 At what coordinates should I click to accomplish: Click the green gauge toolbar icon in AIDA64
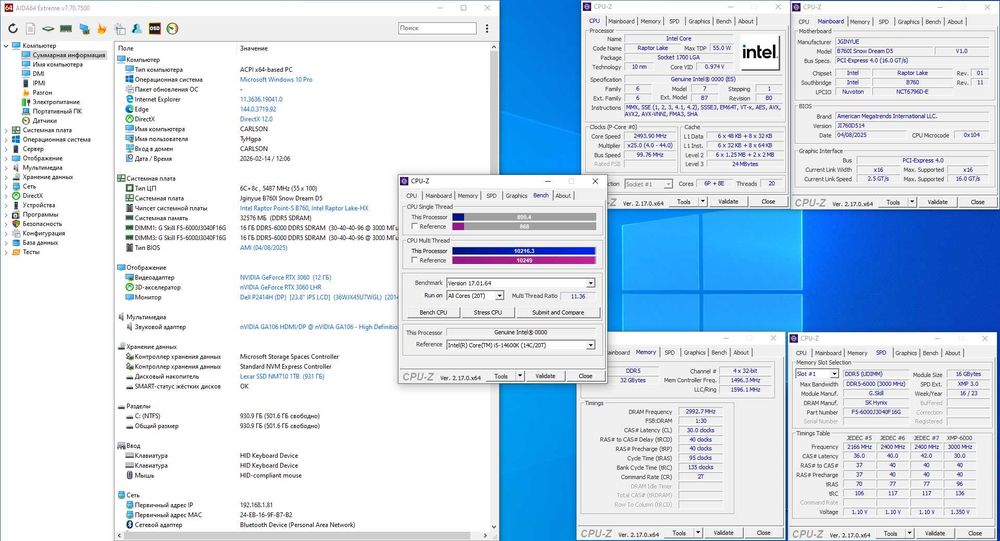pos(172,28)
